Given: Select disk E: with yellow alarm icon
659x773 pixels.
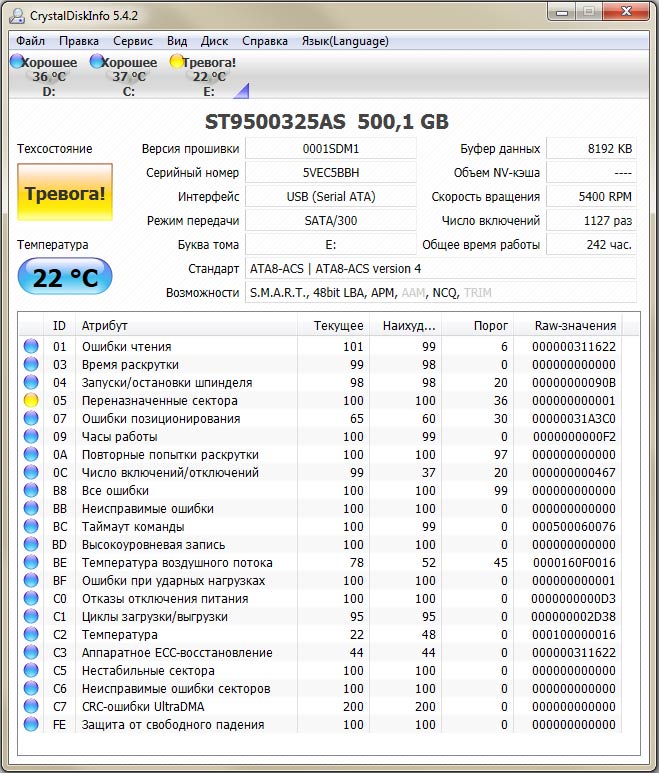Looking at the screenshot, I should (208, 76).
